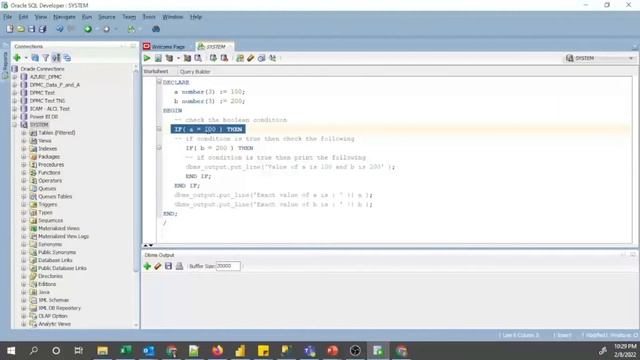
Task: Expand the Tables (Filtered) node
Action: pyautogui.click(x=24, y=133)
